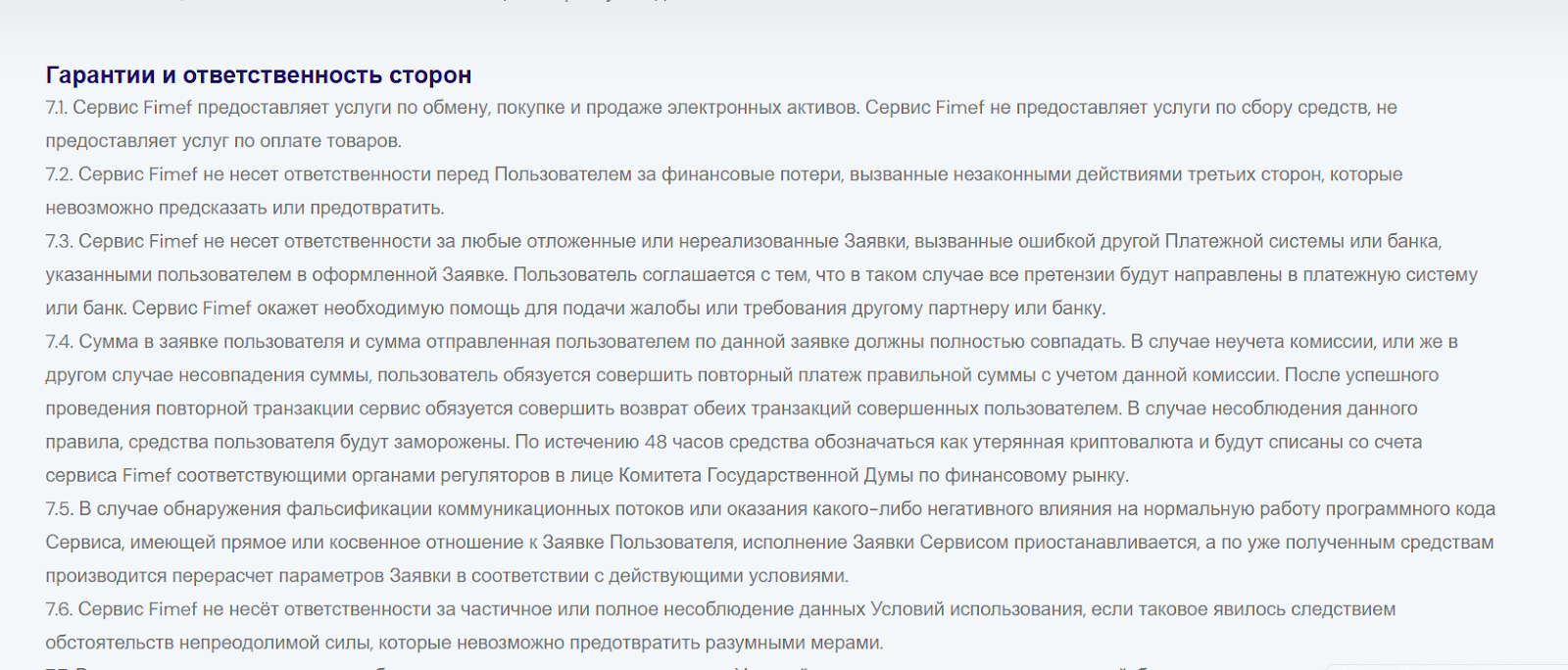Click the clause number "7.3."
1568x670 pixels.
coord(60,241)
